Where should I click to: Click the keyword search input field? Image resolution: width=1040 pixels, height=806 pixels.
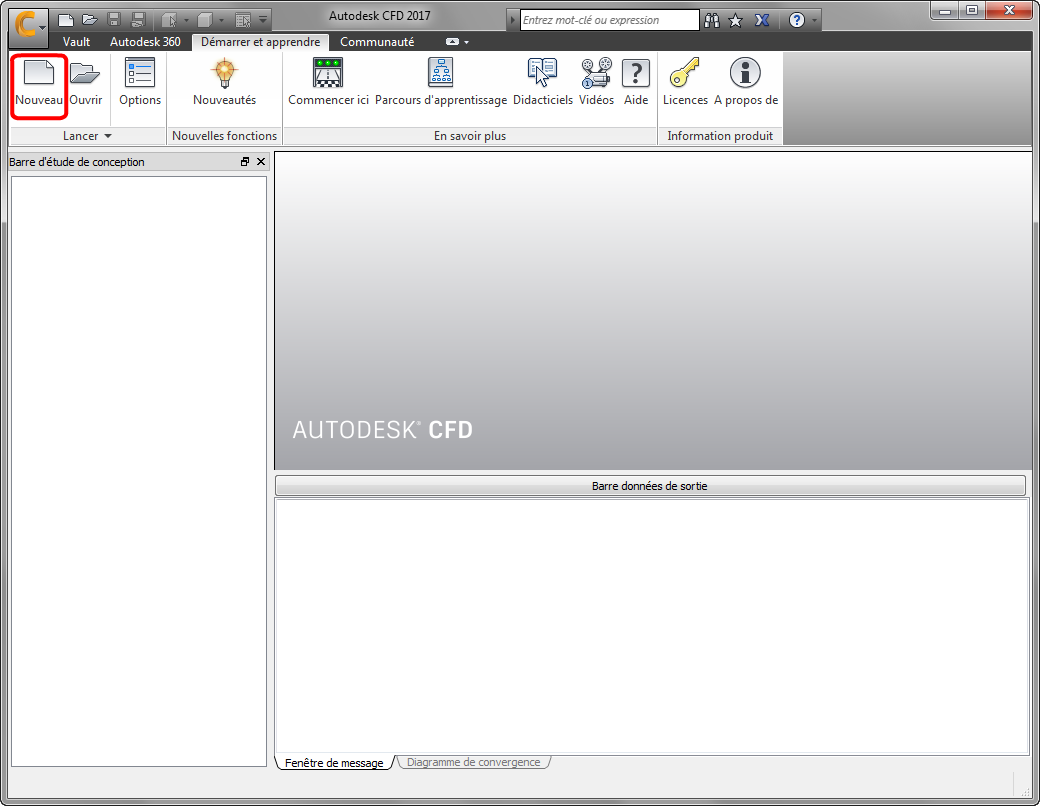(610, 20)
